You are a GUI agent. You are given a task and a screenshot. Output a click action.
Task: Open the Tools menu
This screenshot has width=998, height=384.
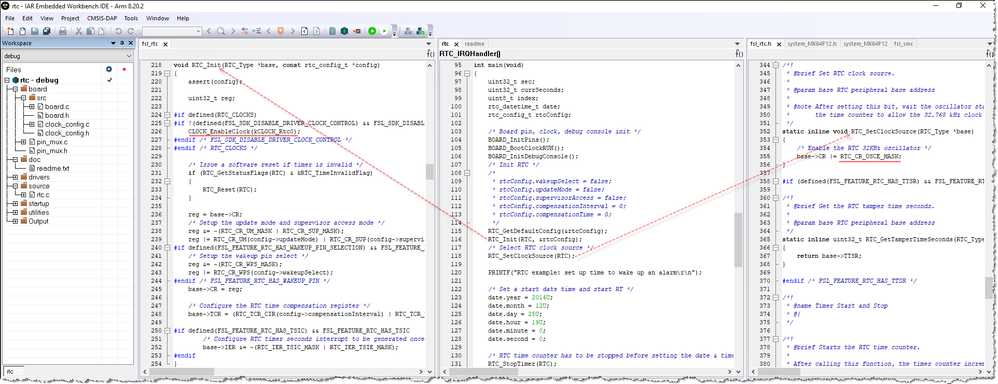(131, 18)
